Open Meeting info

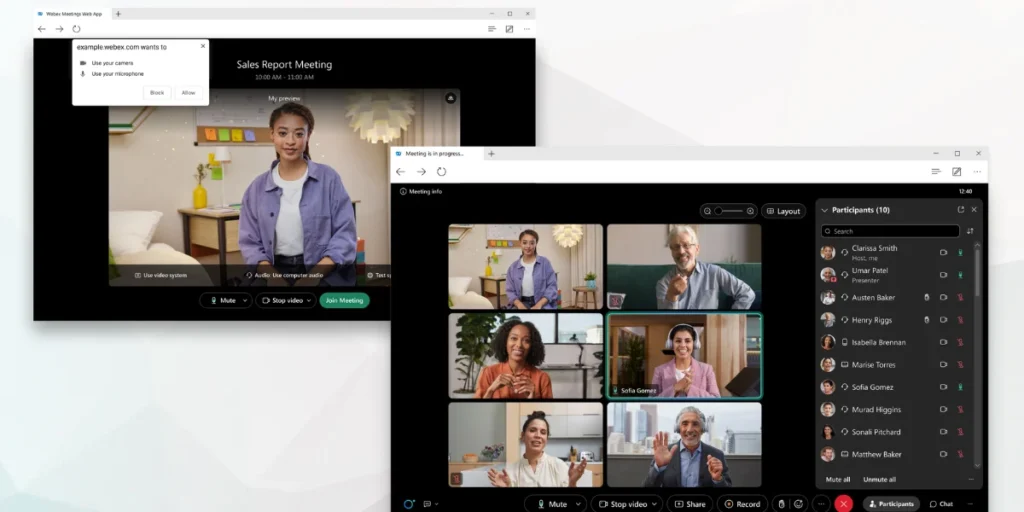click(421, 191)
